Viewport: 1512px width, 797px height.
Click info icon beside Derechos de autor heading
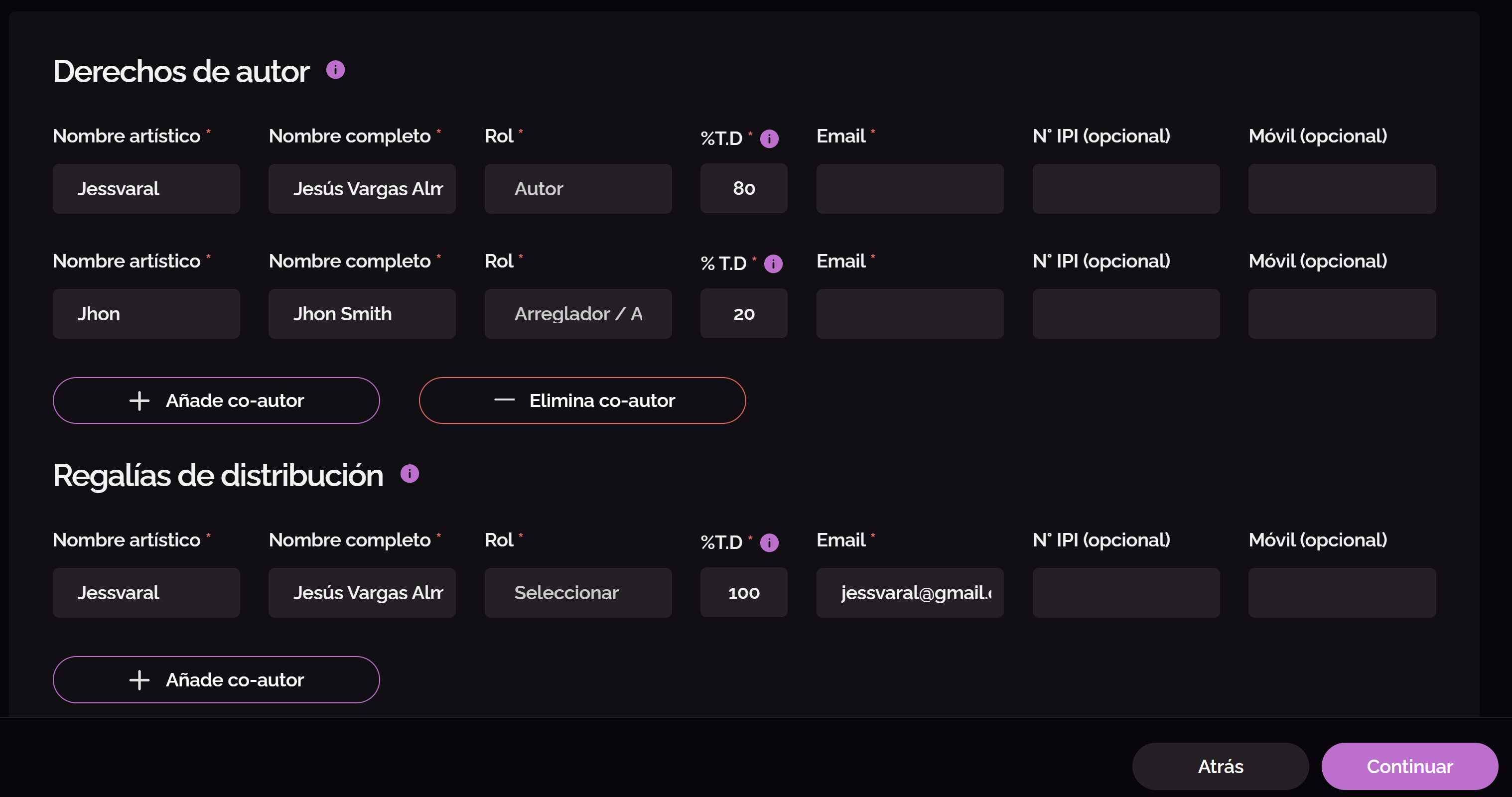click(x=335, y=70)
